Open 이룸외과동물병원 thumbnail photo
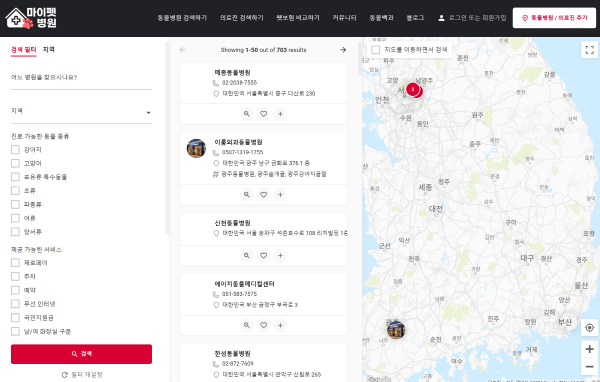The width and height of the screenshot is (600, 382). click(196, 148)
